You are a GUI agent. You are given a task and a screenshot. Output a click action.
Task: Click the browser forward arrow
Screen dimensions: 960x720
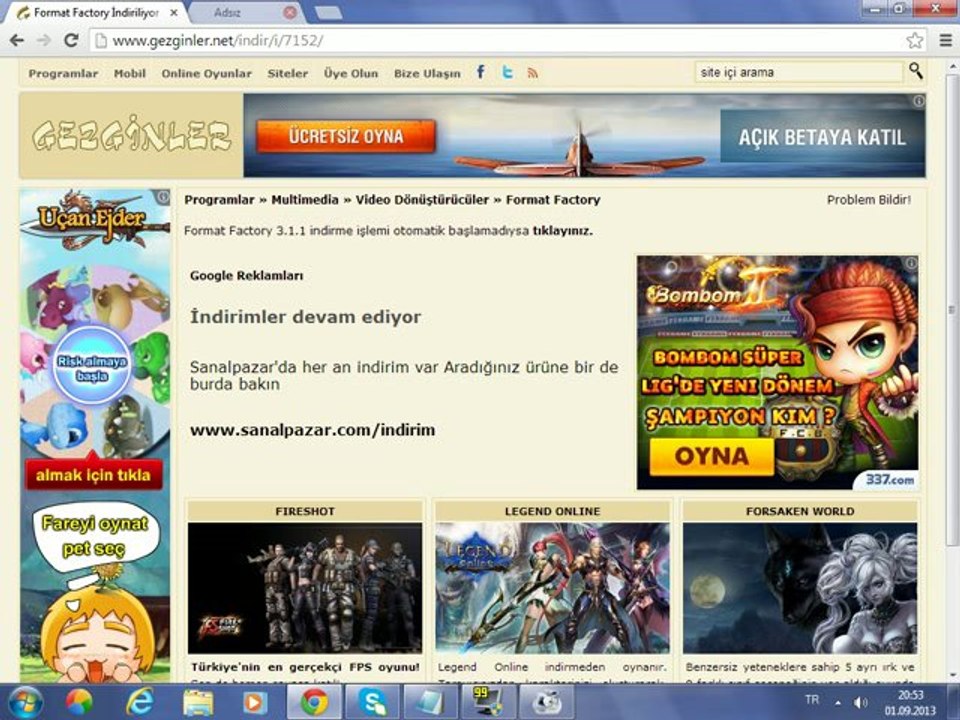pyautogui.click(x=44, y=40)
